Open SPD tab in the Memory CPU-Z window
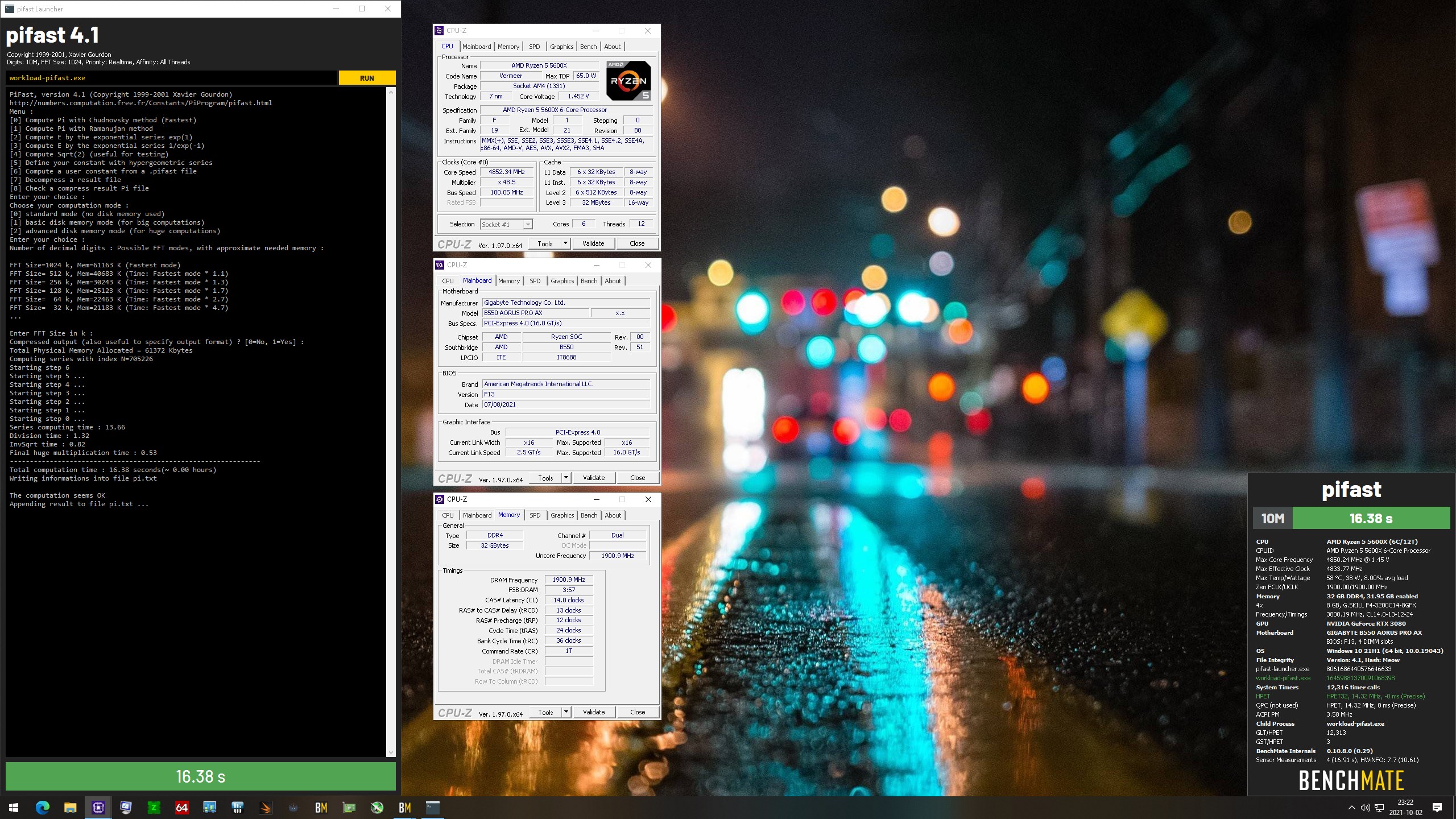This screenshot has height=819, width=1456. [535, 515]
